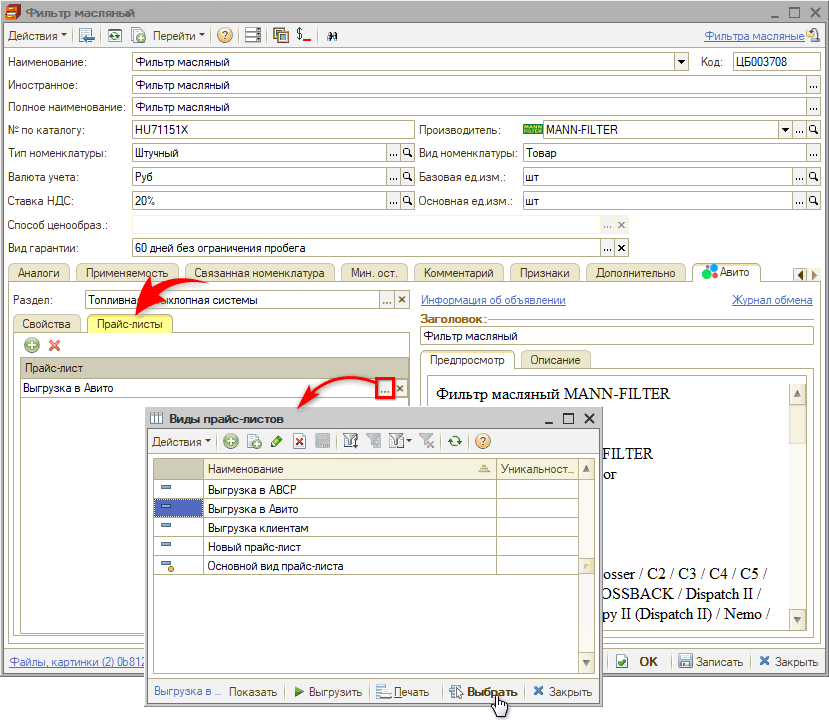The image size is (829, 720).
Task: Open the Производитель dropdown list
Action: 785,130
